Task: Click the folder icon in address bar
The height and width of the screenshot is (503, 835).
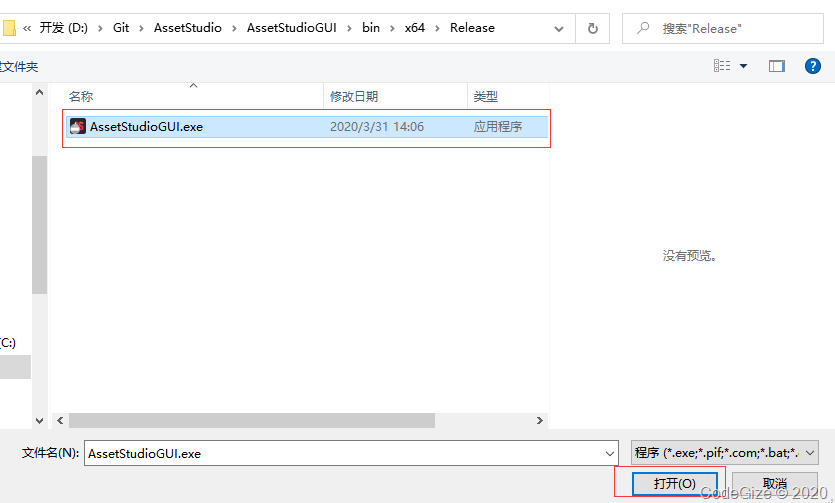Action: 8,28
